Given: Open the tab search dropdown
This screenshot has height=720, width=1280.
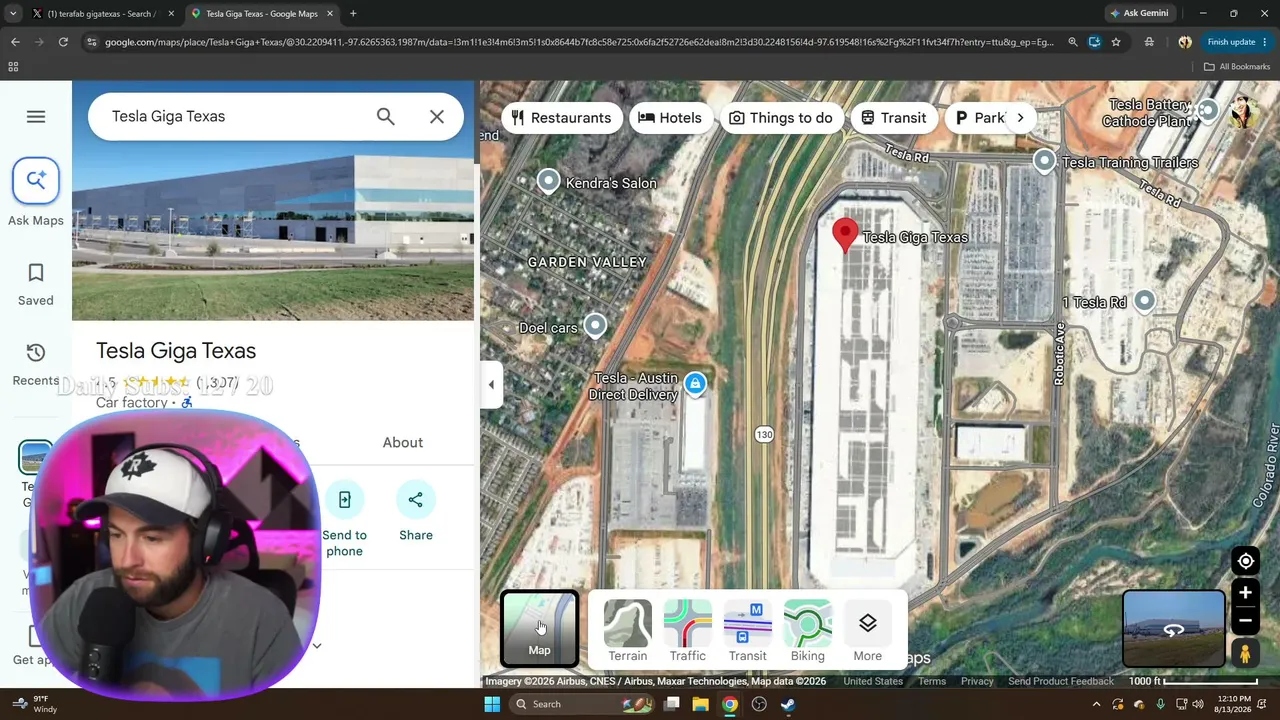Looking at the screenshot, I should click(13, 14).
